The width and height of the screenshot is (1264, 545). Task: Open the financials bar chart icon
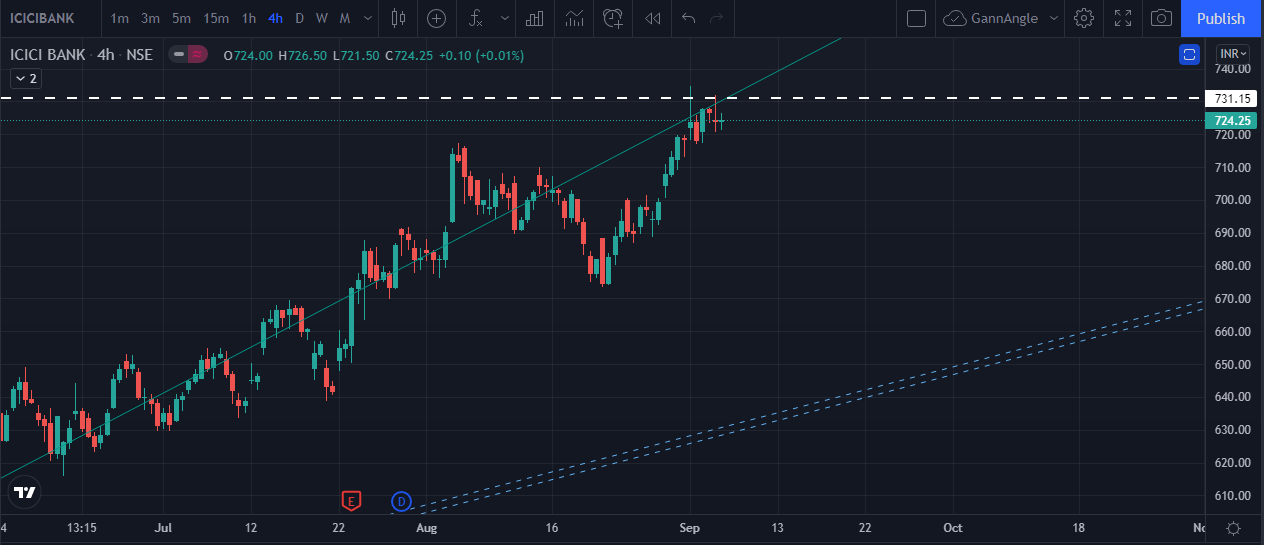tap(535, 18)
